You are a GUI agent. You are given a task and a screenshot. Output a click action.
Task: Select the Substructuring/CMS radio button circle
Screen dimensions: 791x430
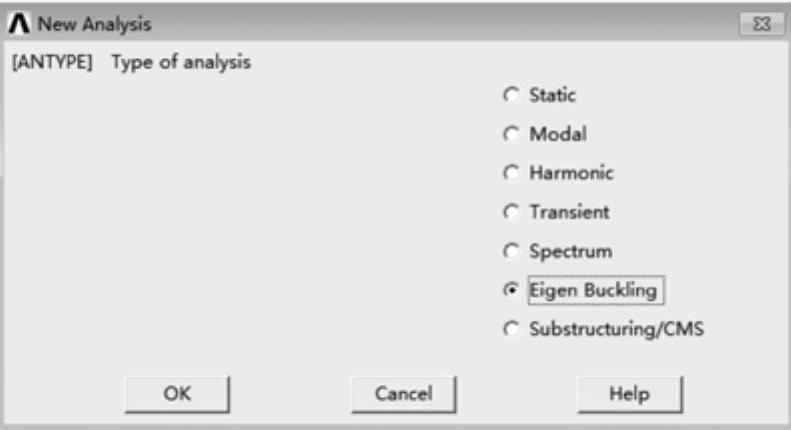click(x=512, y=329)
